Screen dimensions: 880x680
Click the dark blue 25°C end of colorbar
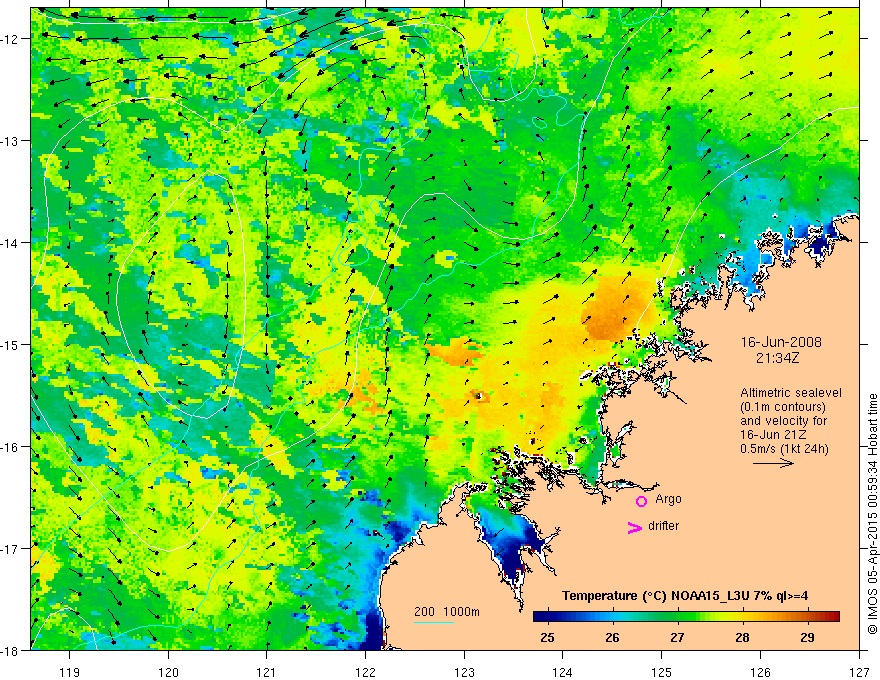click(540, 617)
